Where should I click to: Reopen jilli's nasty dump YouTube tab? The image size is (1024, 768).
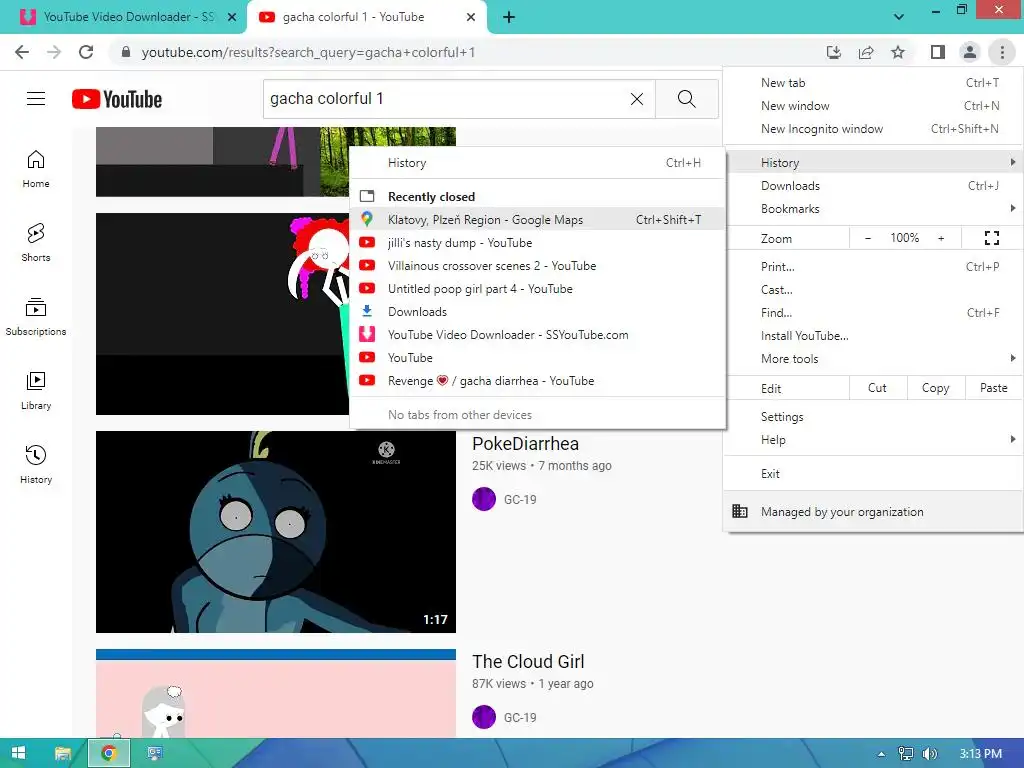tap(537, 243)
